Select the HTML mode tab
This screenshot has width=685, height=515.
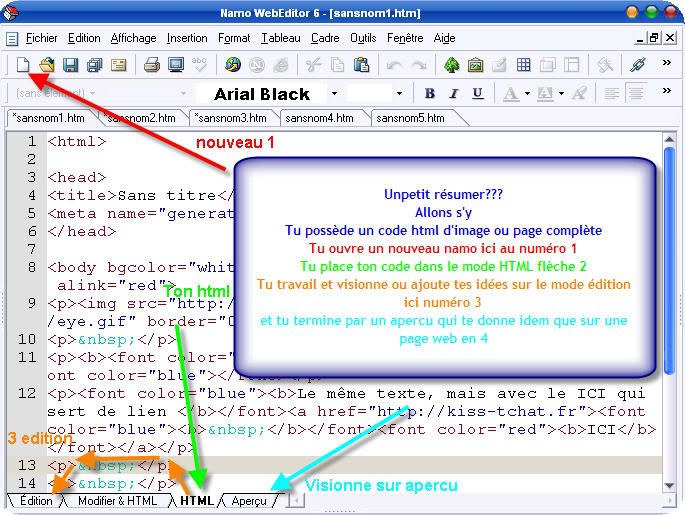point(197,501)
